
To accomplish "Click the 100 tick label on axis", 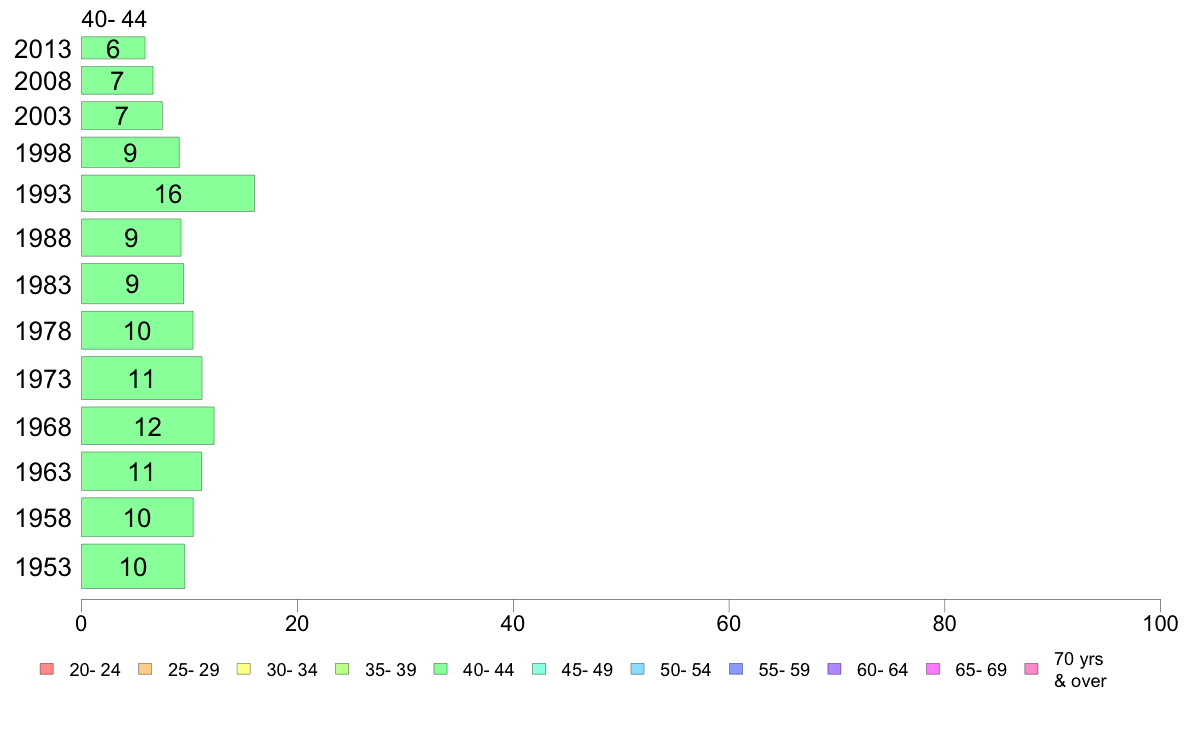I will pyautogui.click(x=1160, y=624).
